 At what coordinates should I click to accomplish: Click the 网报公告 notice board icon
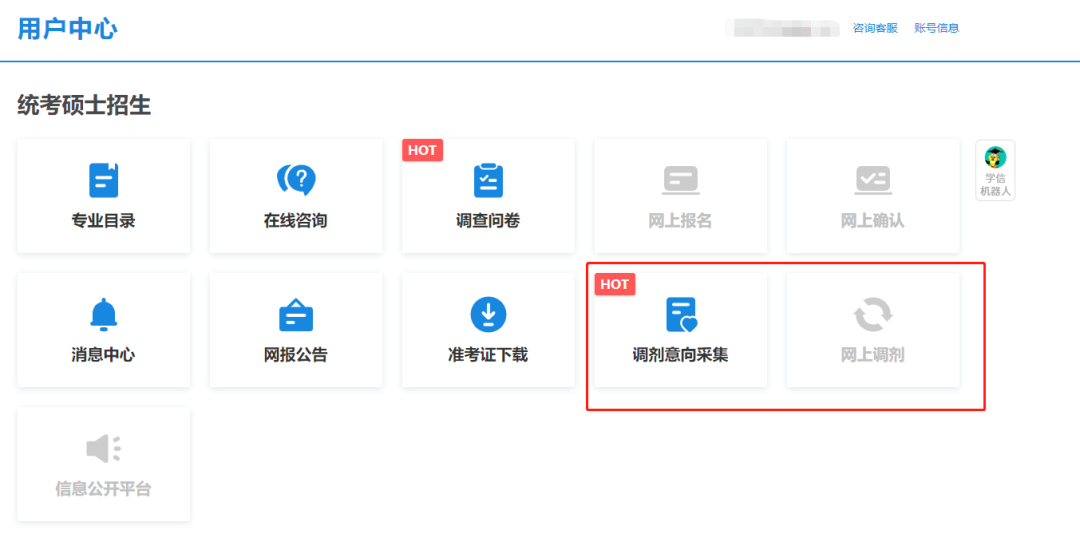(x=296, y=315)
